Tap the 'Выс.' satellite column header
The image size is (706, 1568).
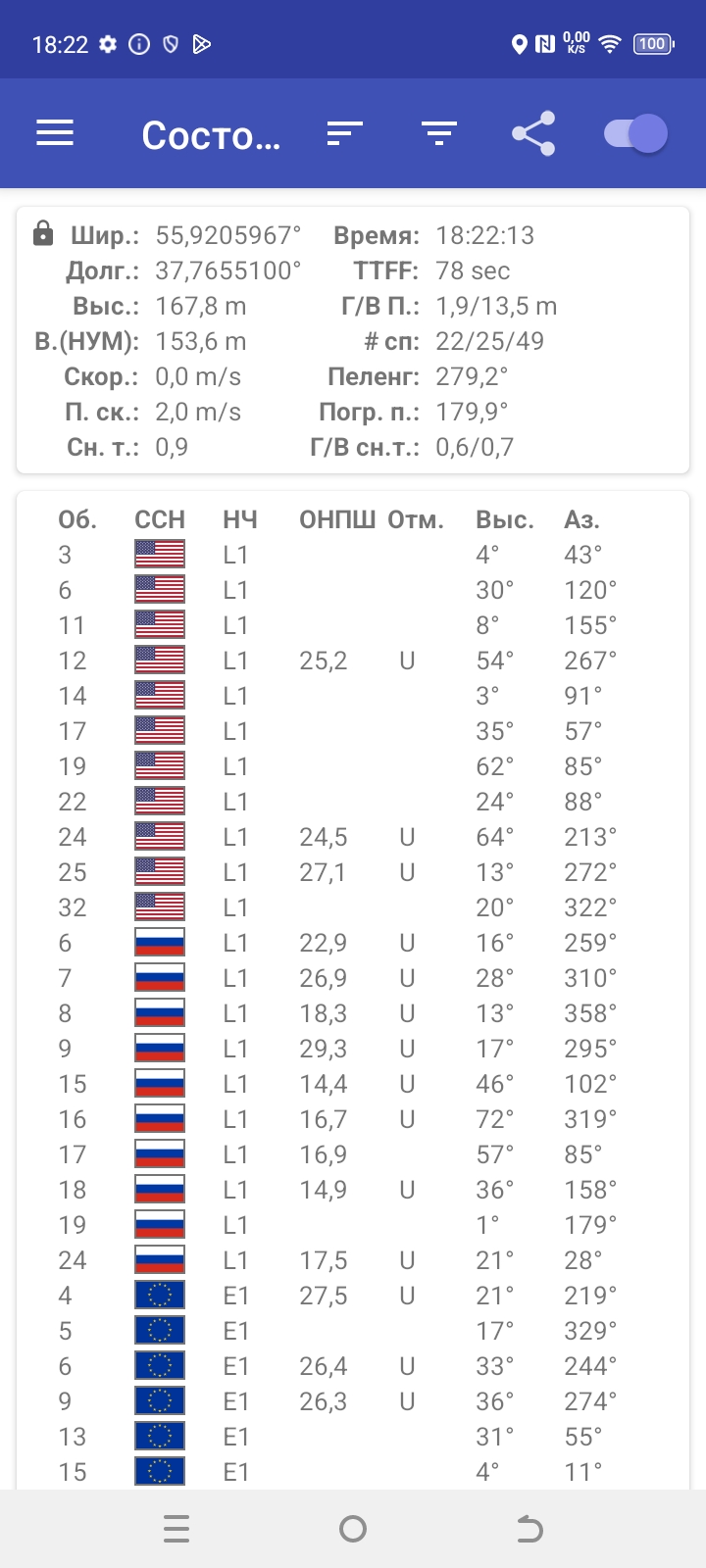coord(505,519)
